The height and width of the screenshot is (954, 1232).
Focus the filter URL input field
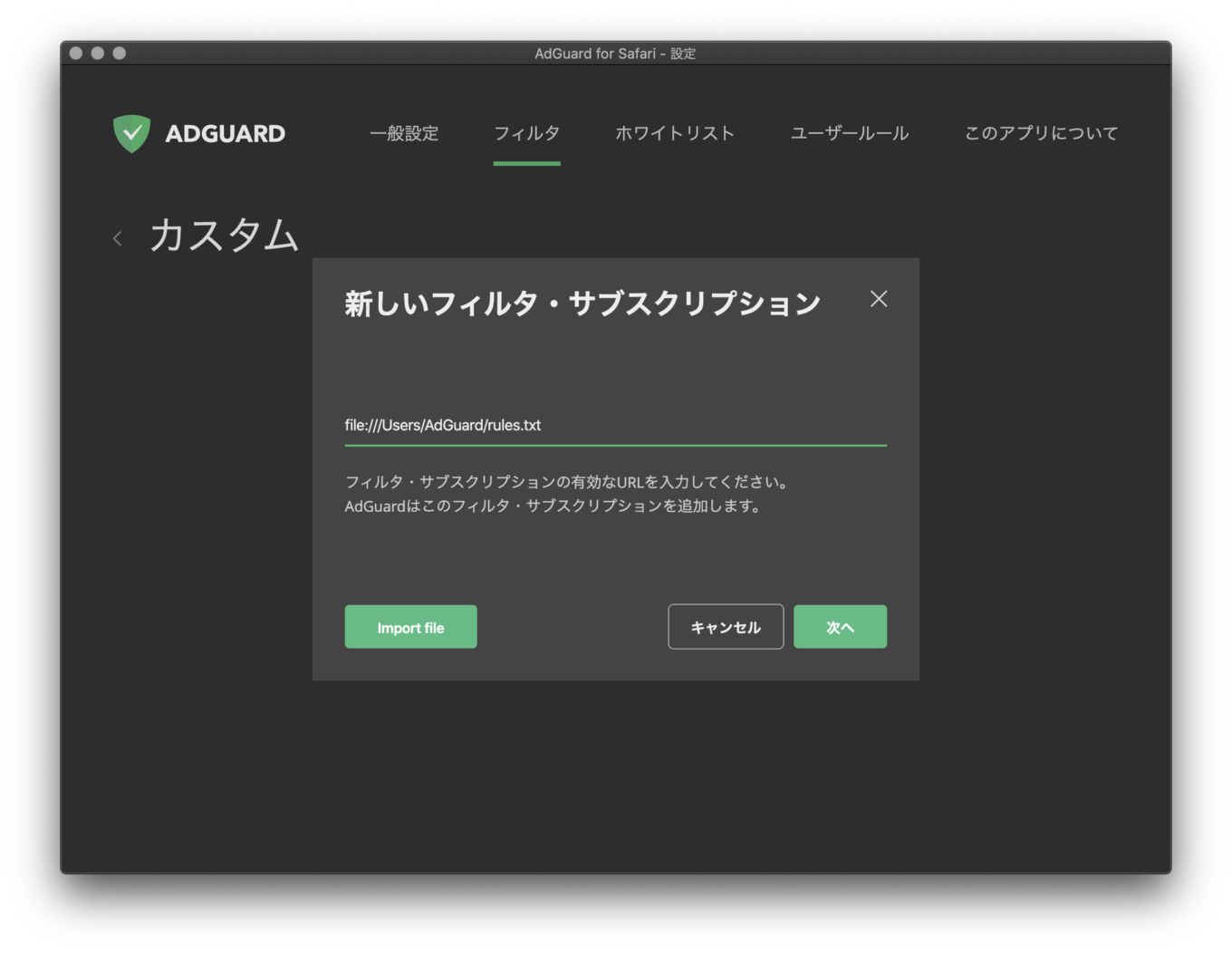click(616, 426)
